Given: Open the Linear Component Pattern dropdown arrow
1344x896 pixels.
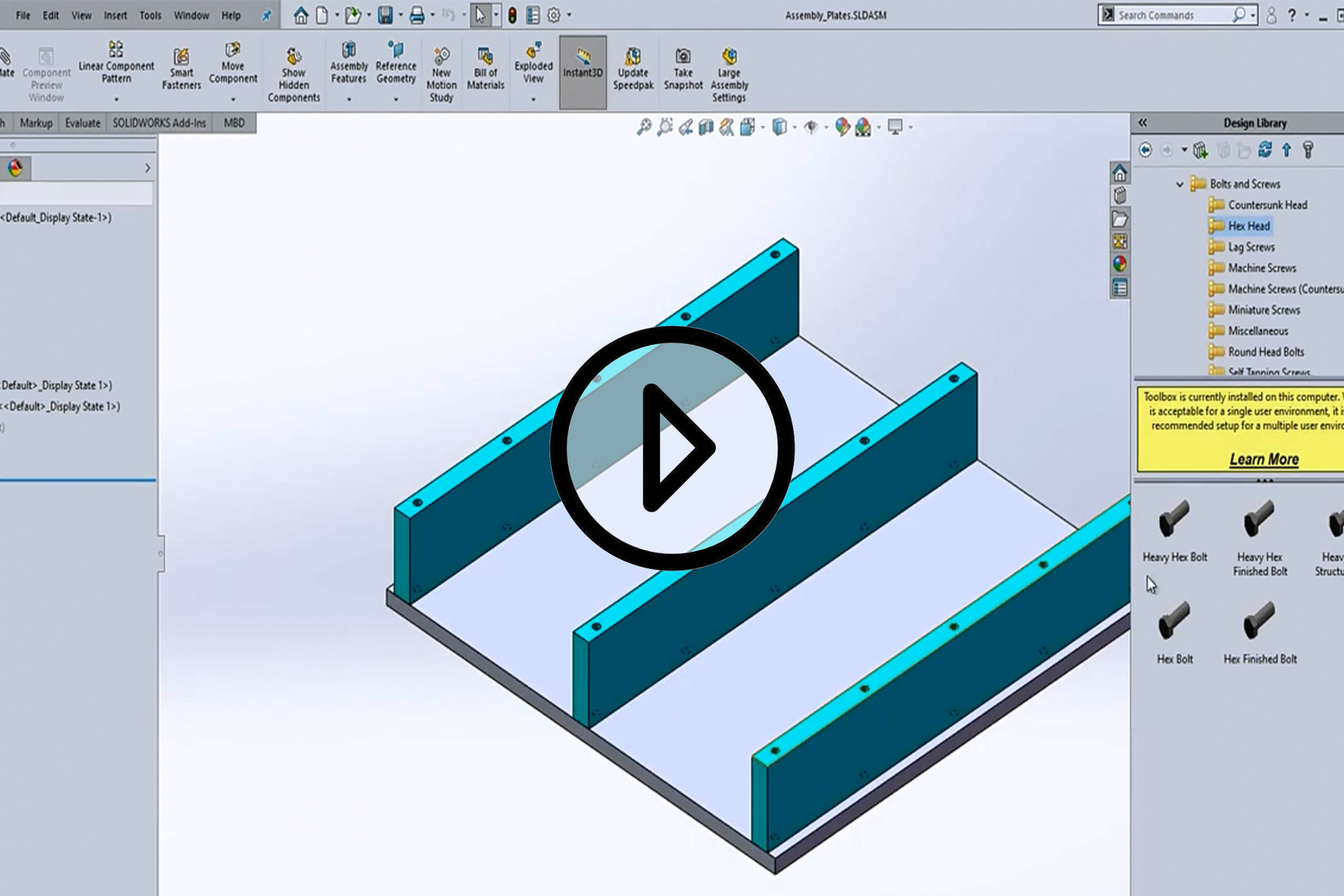Looking at the screenshot, I should click(x=116, y=99).
